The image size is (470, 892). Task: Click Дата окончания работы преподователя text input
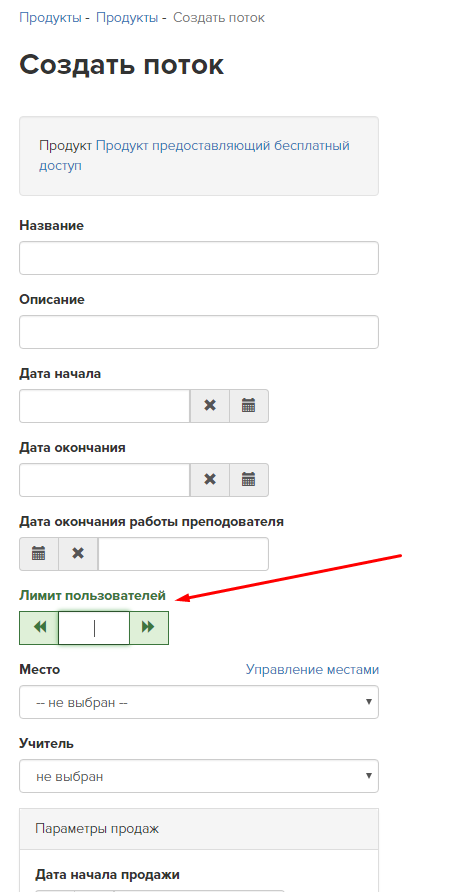183,554
